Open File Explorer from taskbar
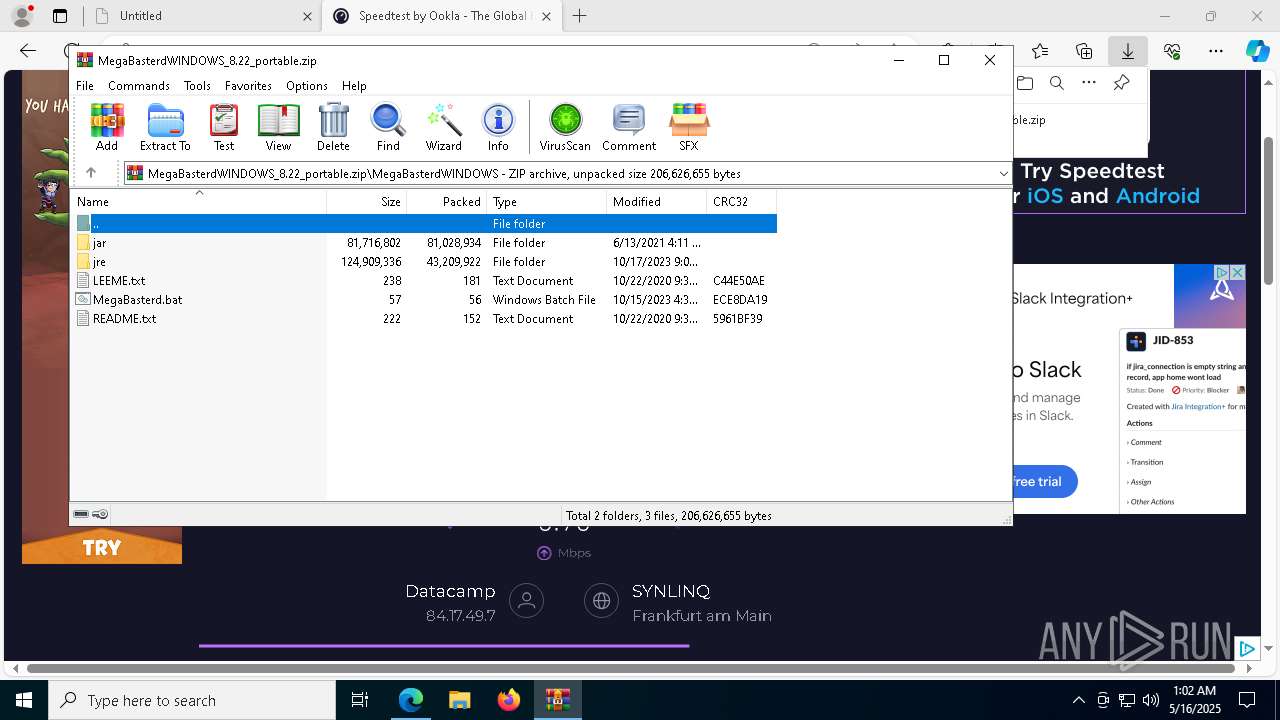The height and width of the screenshot is (720, 1280). tap(459, 700)
